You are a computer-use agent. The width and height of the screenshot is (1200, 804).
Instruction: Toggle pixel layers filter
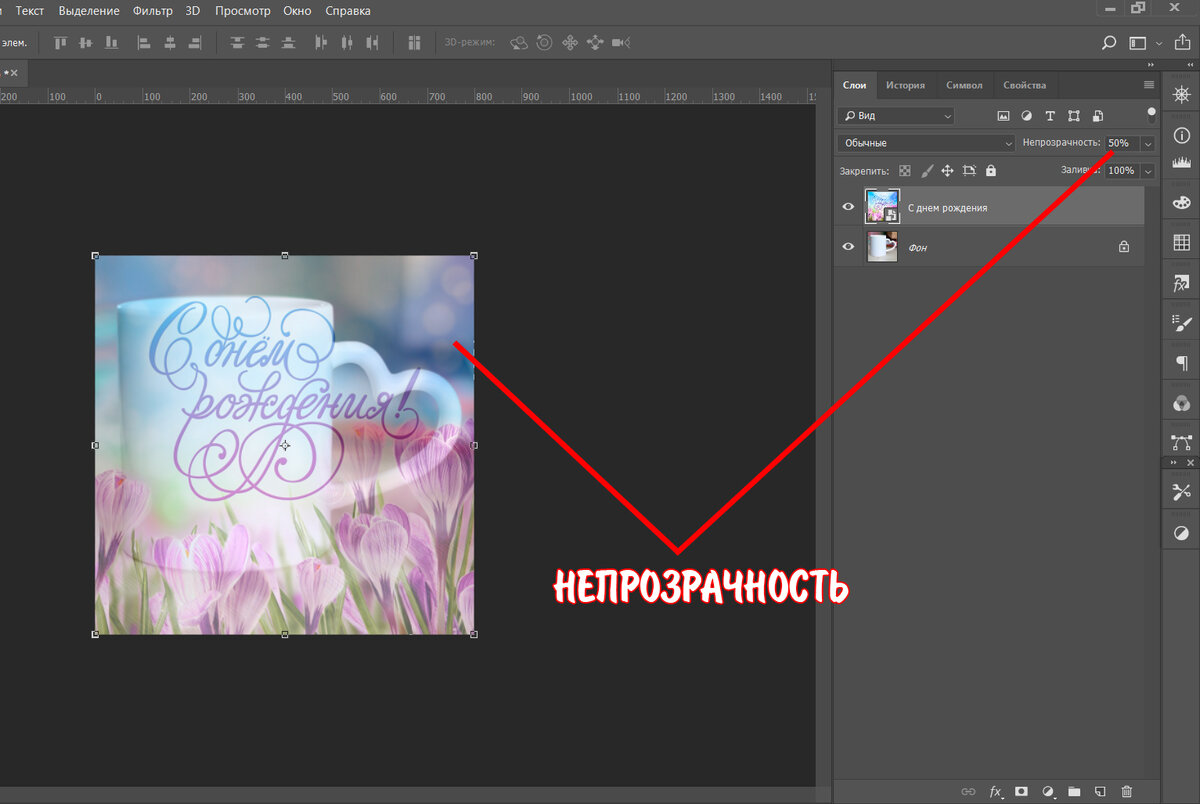coord(1002,116)
